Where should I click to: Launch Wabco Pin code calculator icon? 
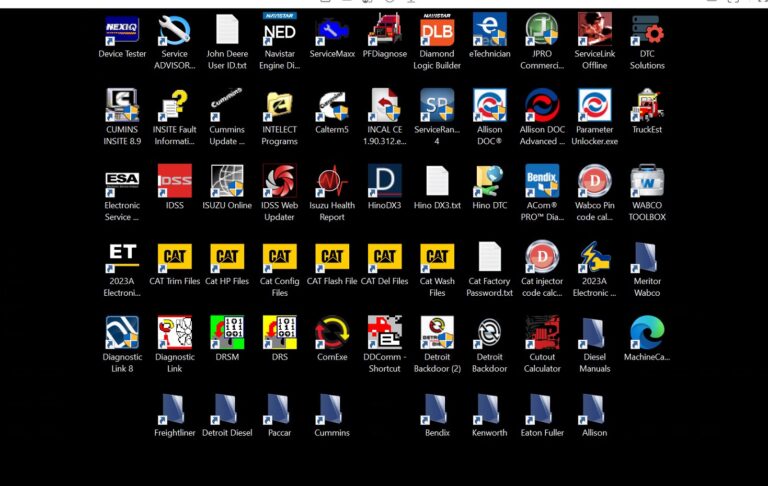tap(595, 181)
